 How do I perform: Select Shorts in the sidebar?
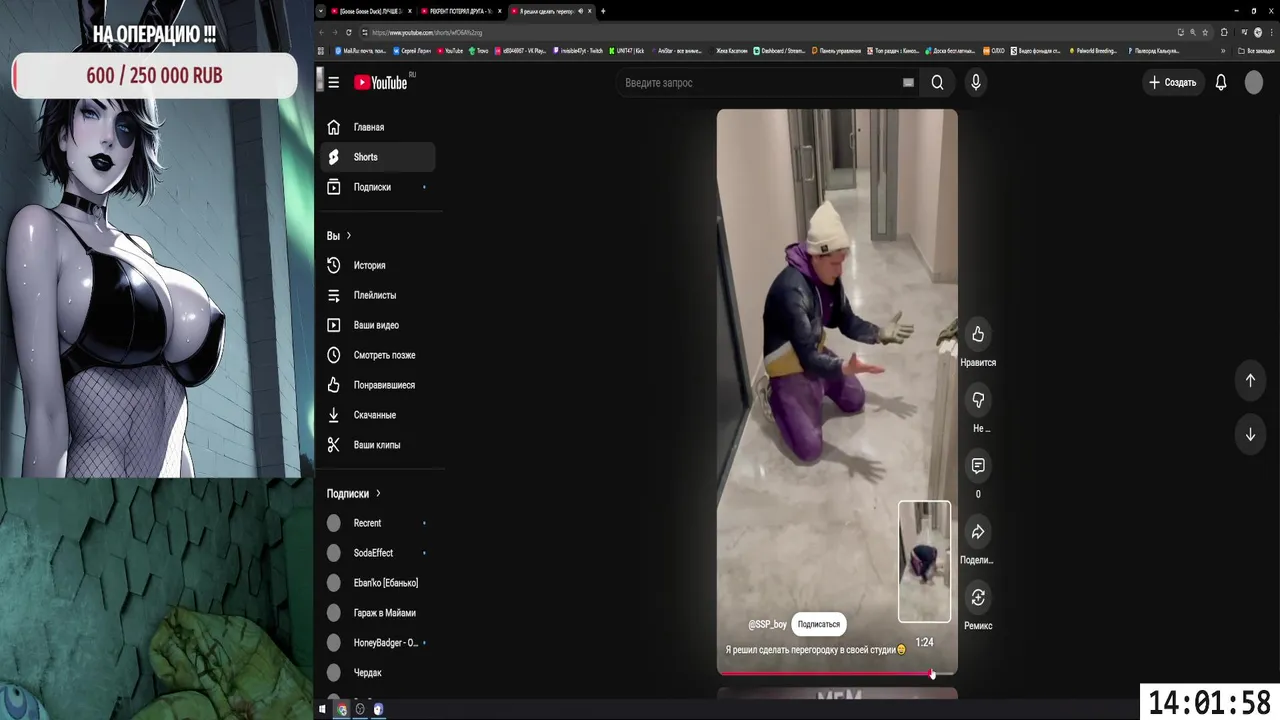(378, 157)
